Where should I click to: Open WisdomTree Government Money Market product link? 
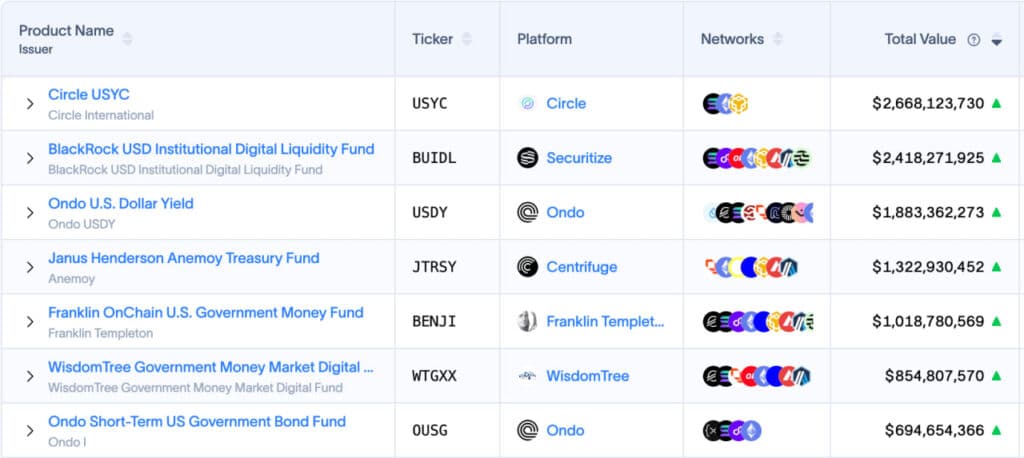click(210, 367)
